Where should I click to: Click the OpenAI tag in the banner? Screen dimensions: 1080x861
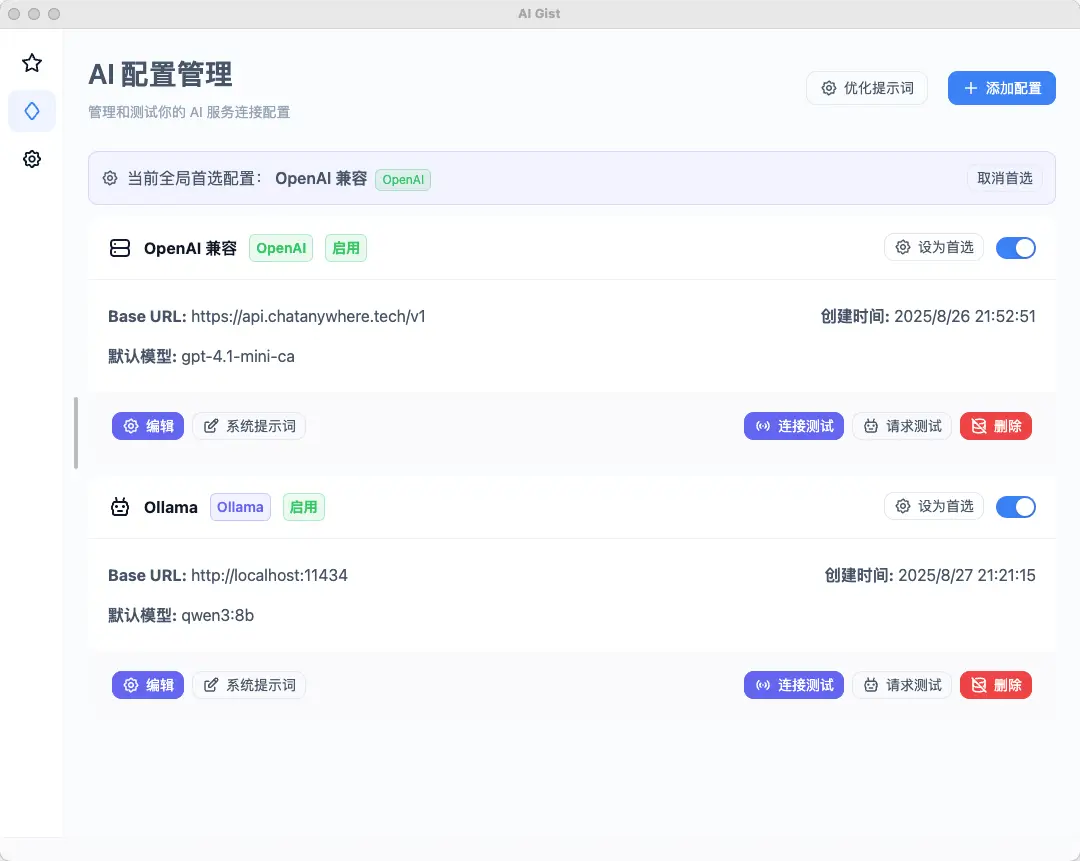click(x=403, y=180)
